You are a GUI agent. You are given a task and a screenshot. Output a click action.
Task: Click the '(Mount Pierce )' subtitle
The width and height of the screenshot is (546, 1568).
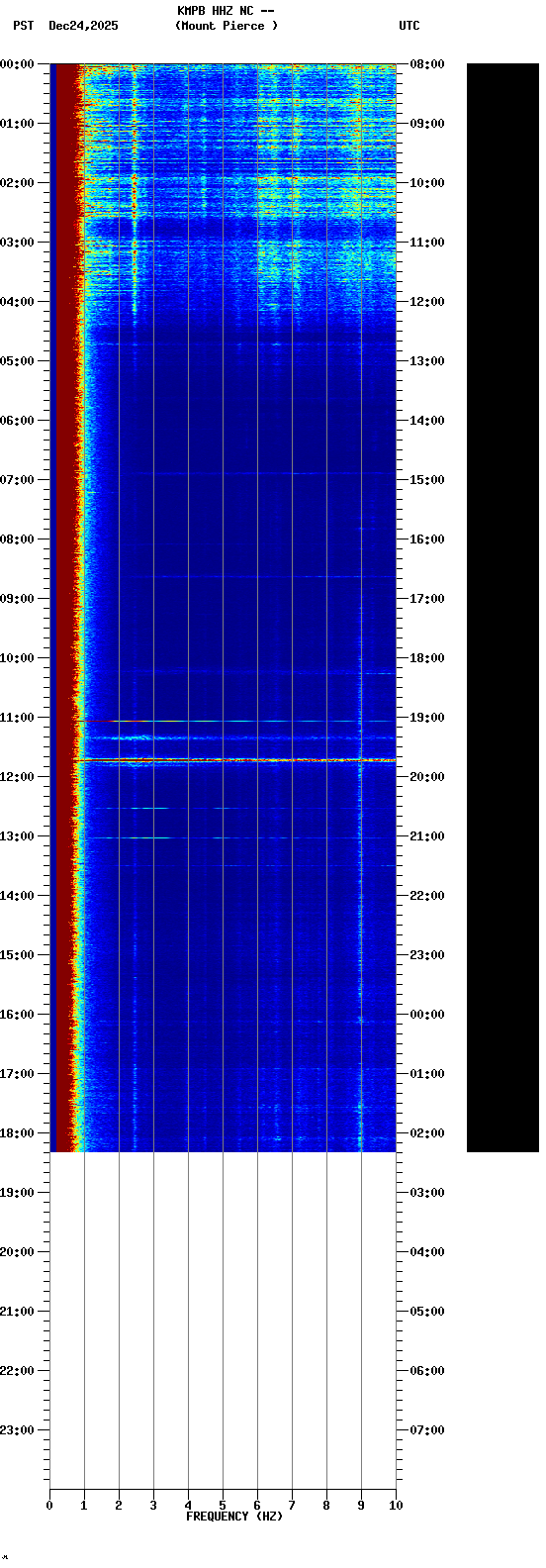click(227, 26)
